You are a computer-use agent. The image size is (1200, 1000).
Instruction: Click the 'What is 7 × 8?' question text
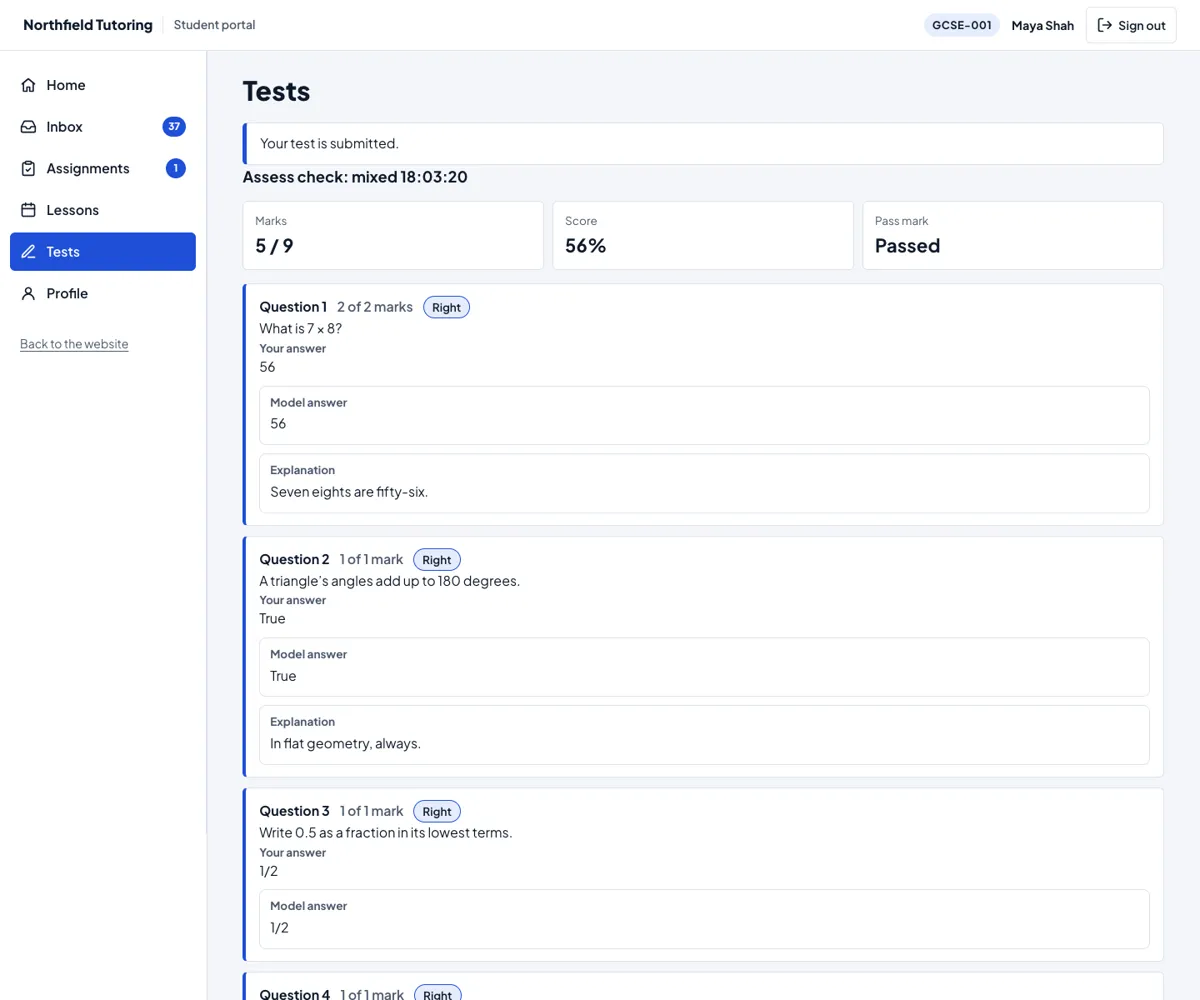(x=301, y=328)
